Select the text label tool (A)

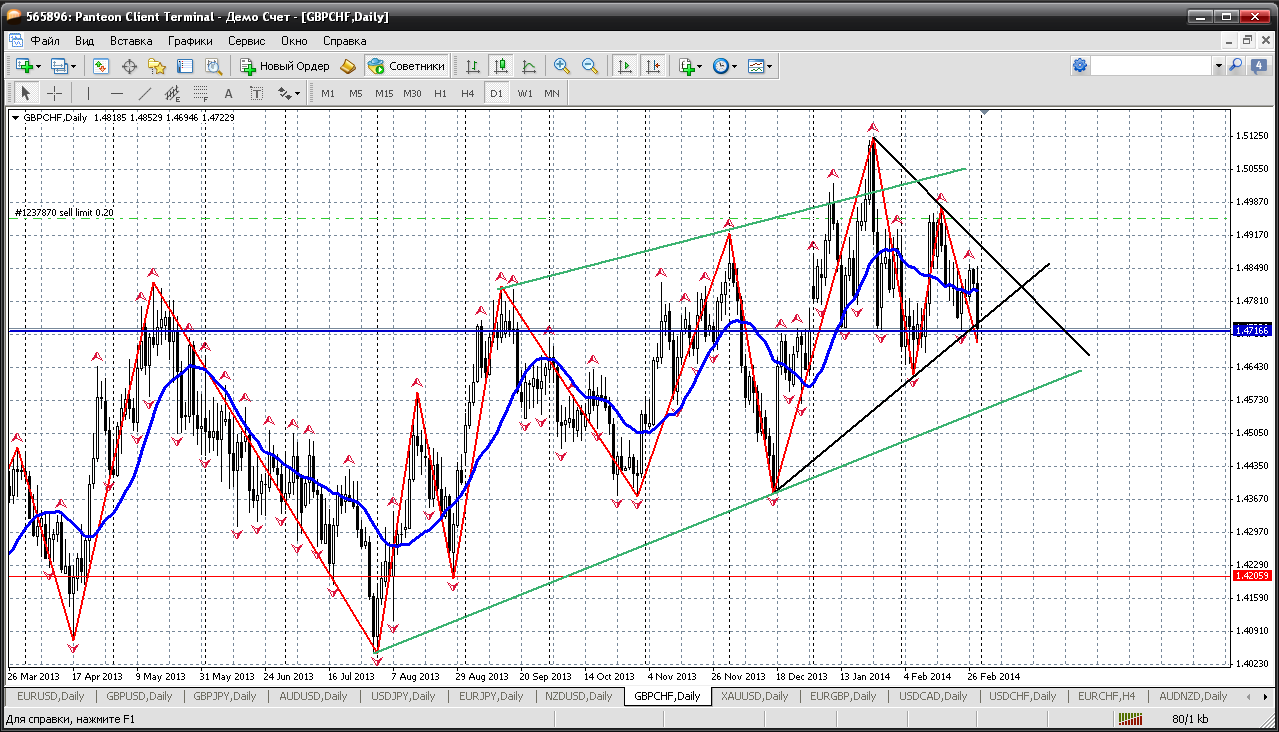click(228, 93)
